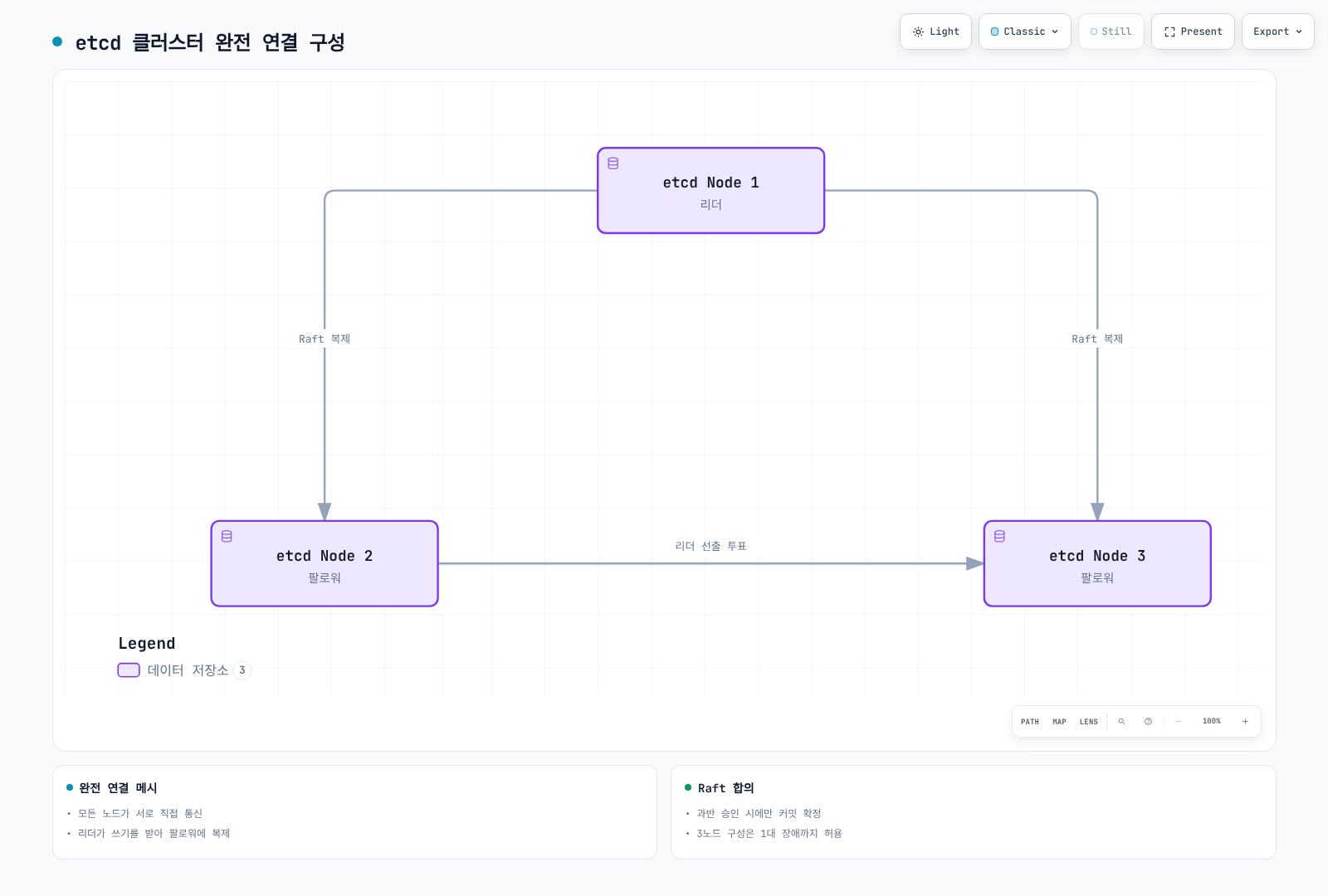Click 3노드 구성은 1대 장애까지 허용 bullet
This screenshot has width=1328, height=896.
coord(769,834)
